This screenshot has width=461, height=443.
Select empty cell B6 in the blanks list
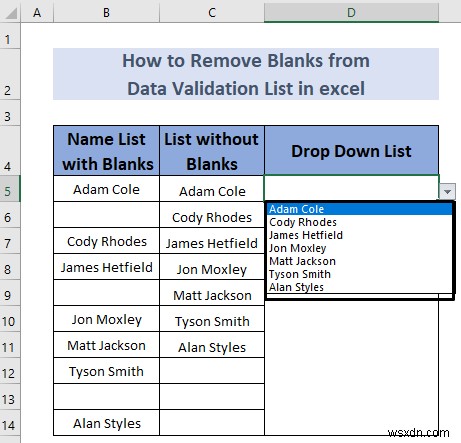[106, 215]
